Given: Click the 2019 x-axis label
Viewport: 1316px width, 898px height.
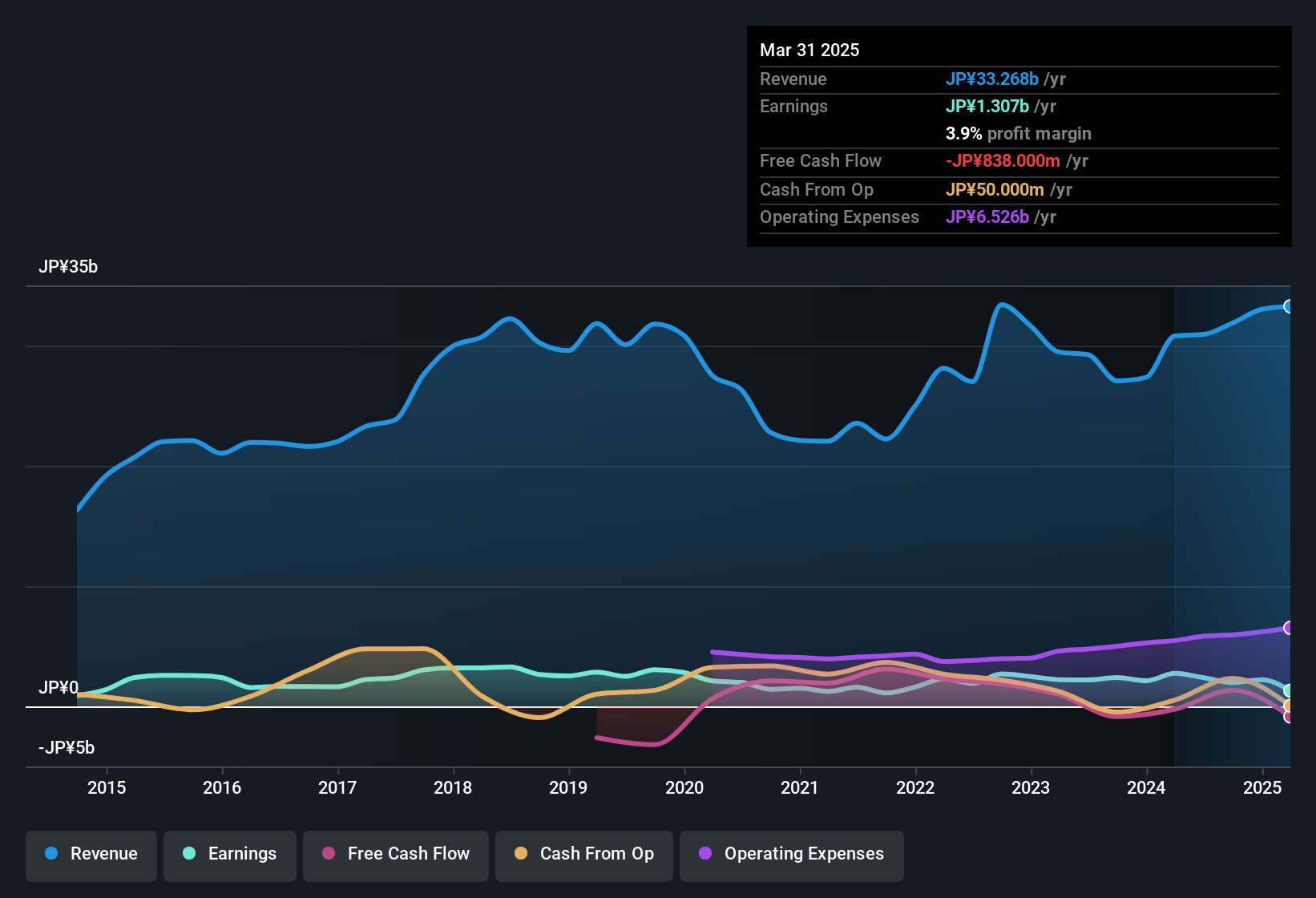Looking at the screenshot, I should point(568,788).
